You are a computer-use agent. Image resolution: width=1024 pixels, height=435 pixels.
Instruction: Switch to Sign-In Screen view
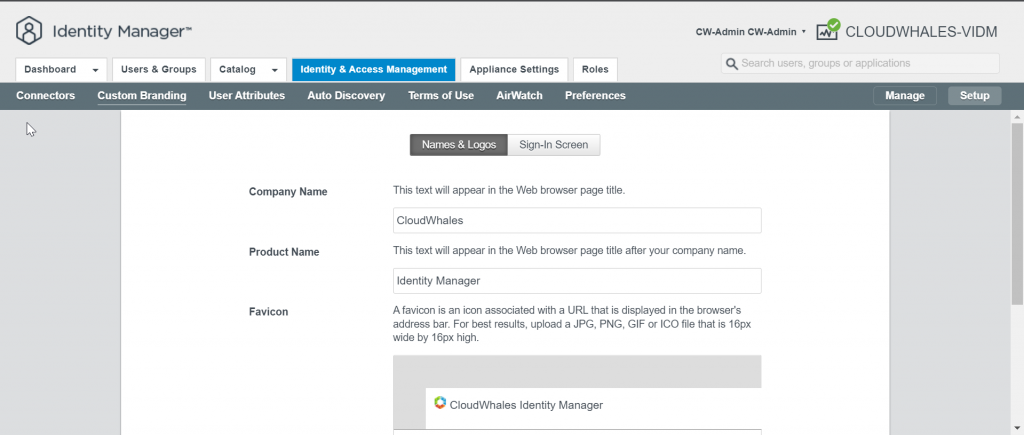tap(554, 145)
